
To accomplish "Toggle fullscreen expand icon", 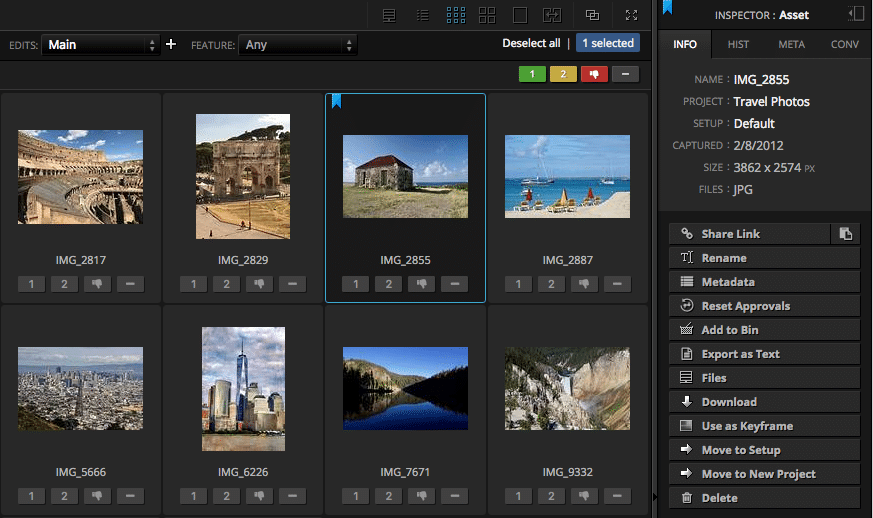I will 631,15.
